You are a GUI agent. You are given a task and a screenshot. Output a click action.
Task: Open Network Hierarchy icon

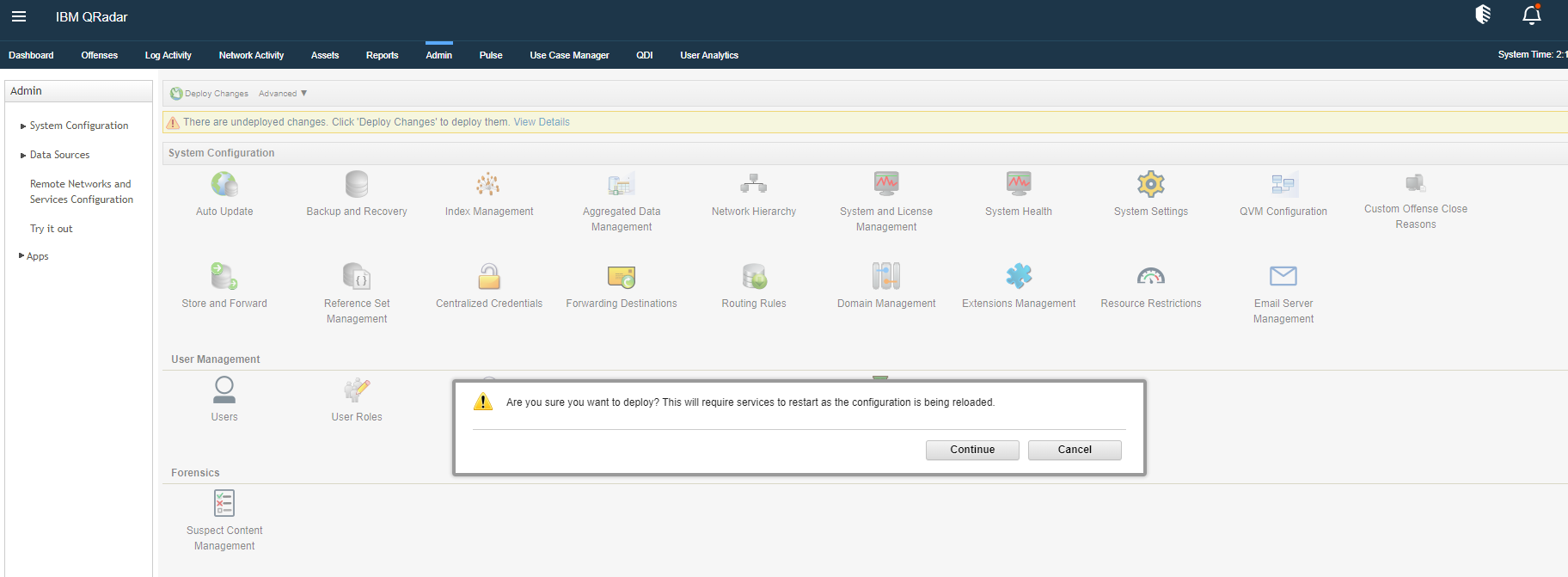(754, 183)
